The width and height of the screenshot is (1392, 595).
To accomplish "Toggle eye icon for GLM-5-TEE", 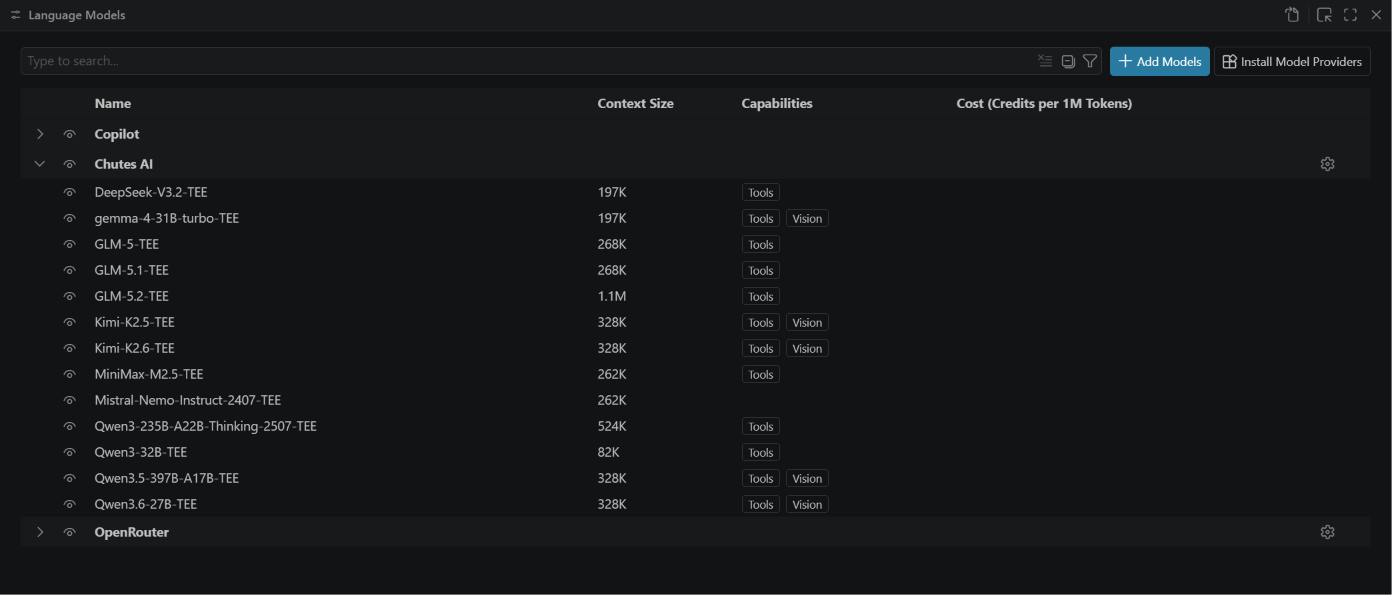I will tap(70, 244).
